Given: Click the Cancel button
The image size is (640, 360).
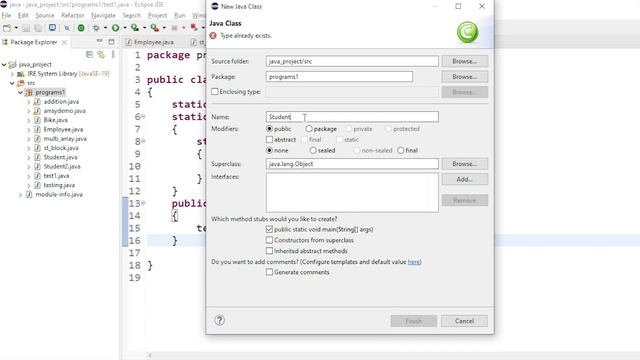Looking at the screenshot, I should pos(464,321).
